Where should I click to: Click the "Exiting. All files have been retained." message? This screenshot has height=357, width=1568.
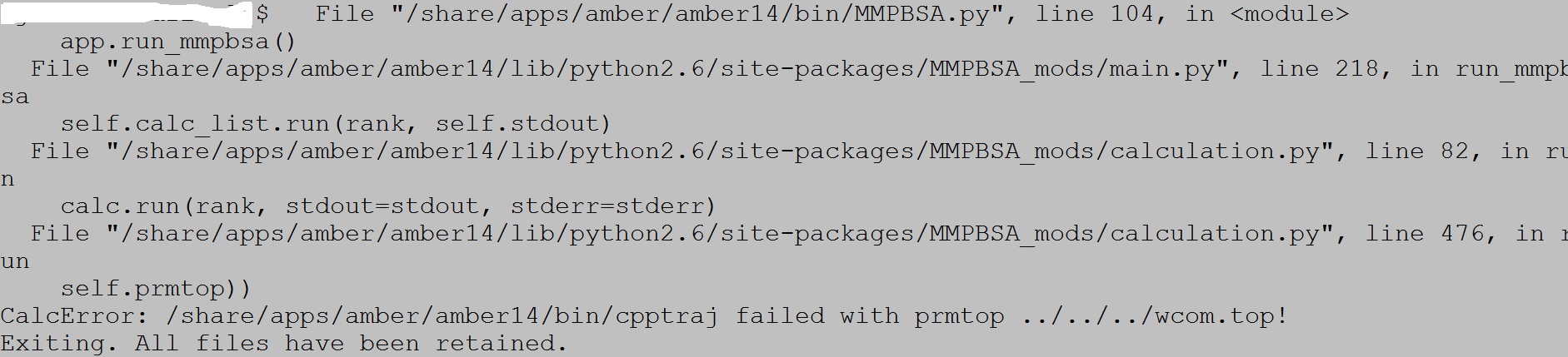point(283,344)
